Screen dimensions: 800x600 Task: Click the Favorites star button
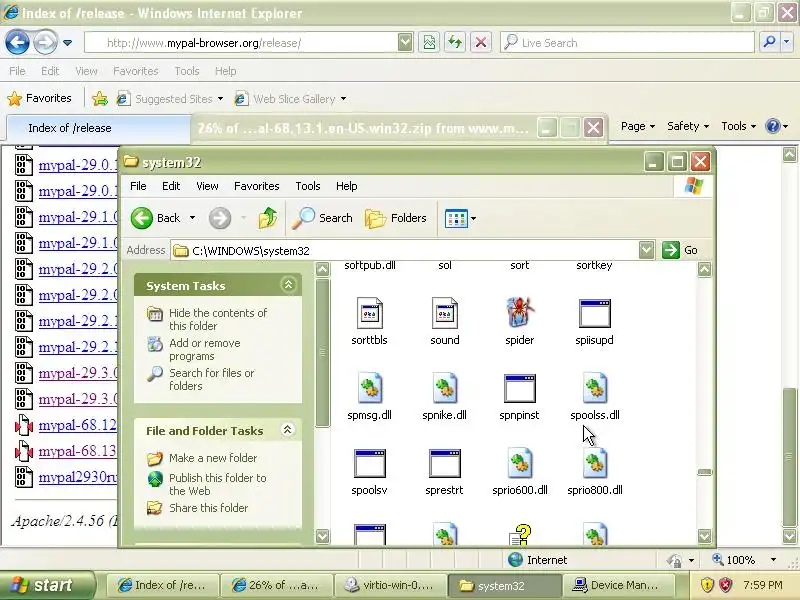point(39,98)
